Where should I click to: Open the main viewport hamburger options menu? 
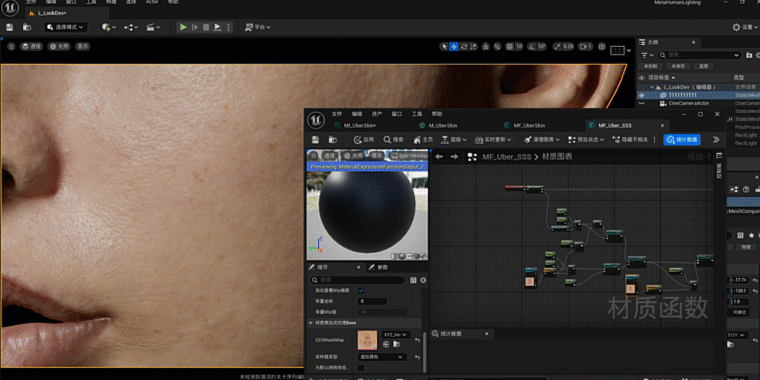11,47
